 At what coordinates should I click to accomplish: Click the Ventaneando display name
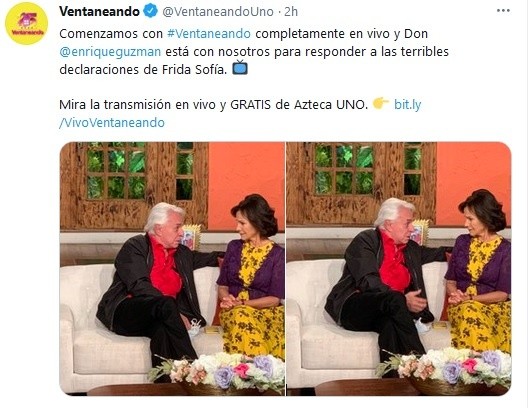pyautogui.click(x=99, y=12)
